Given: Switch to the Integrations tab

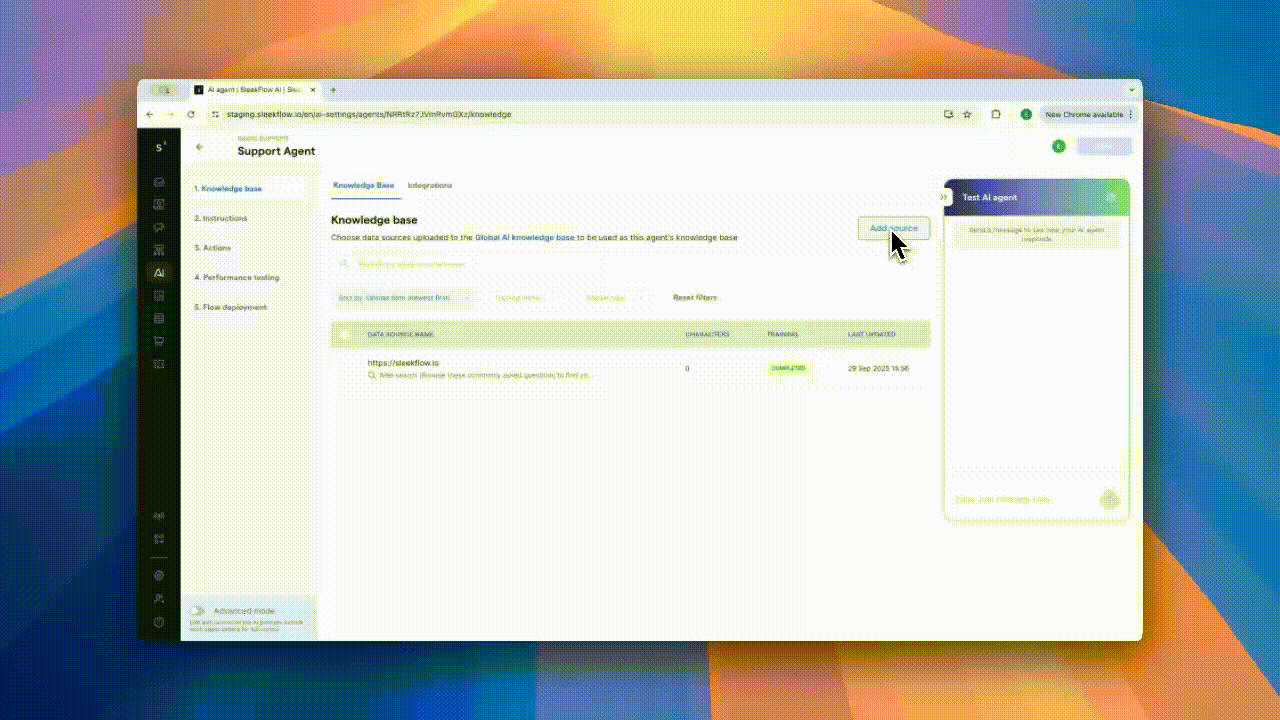Looking at the screenshot, I should (429, 185).
